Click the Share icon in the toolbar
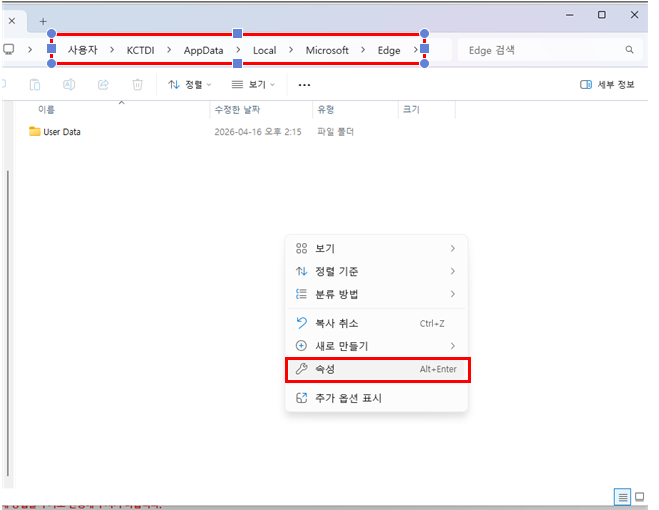This screenshot has height=510, width=659. pyautogui.click(x=103, y=85)
